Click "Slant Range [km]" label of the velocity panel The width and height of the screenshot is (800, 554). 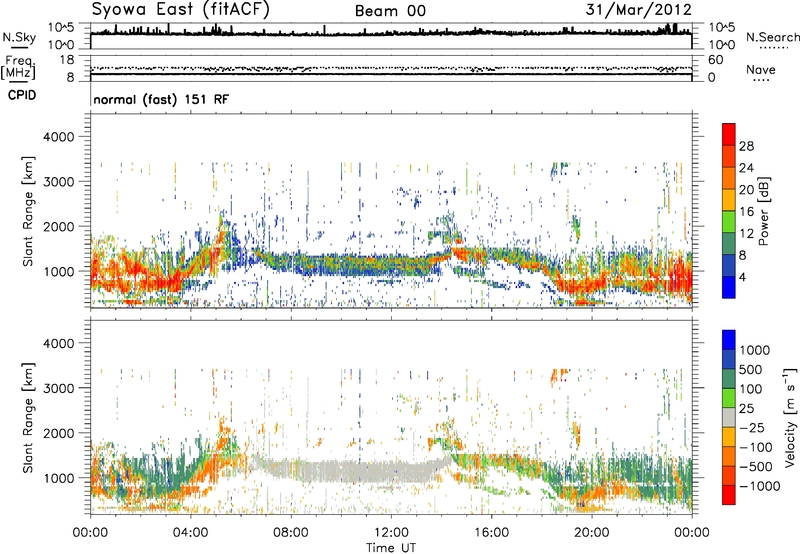28,418
